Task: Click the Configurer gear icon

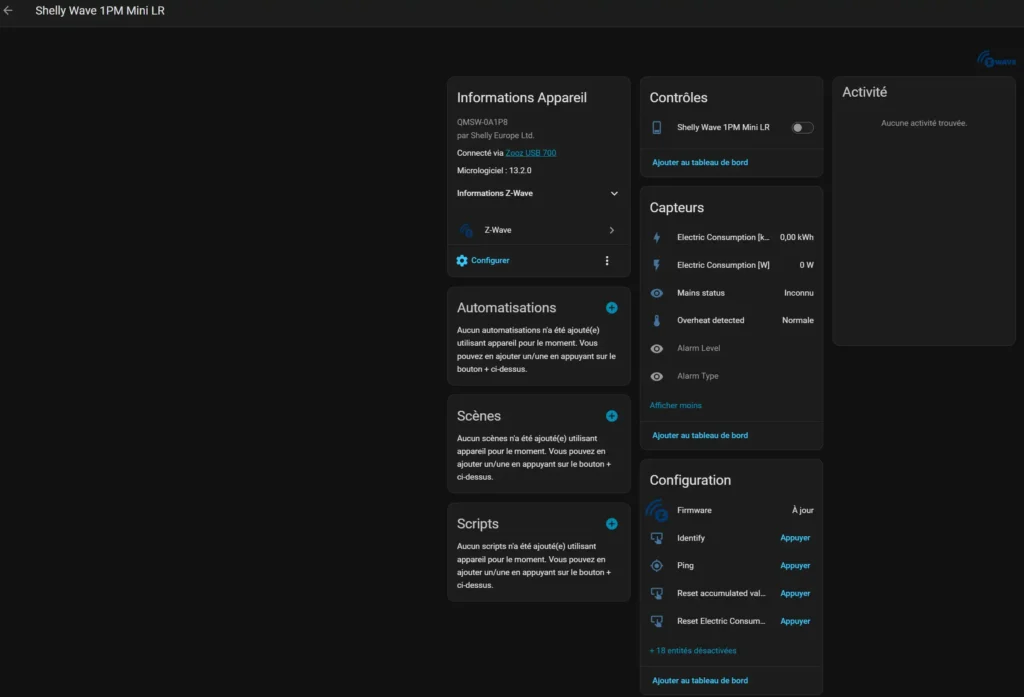Action: point(462,261)
